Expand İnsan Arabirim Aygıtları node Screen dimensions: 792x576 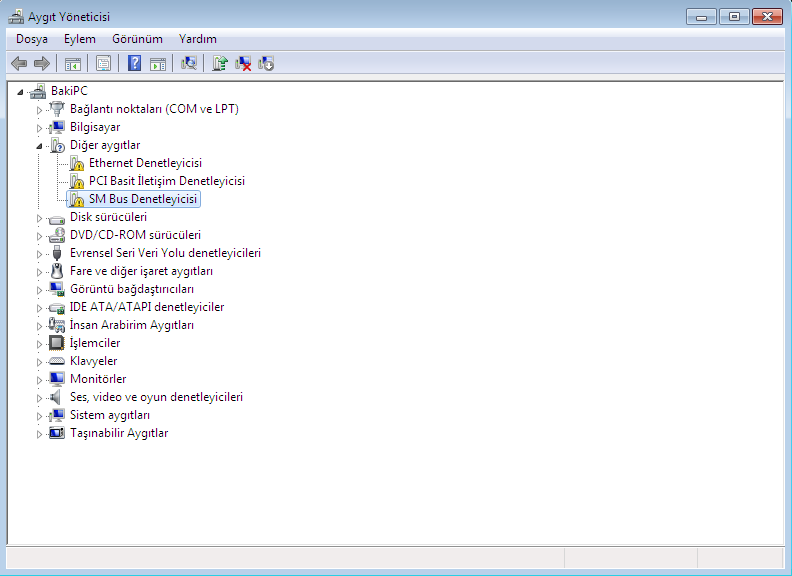coord(39,326)
